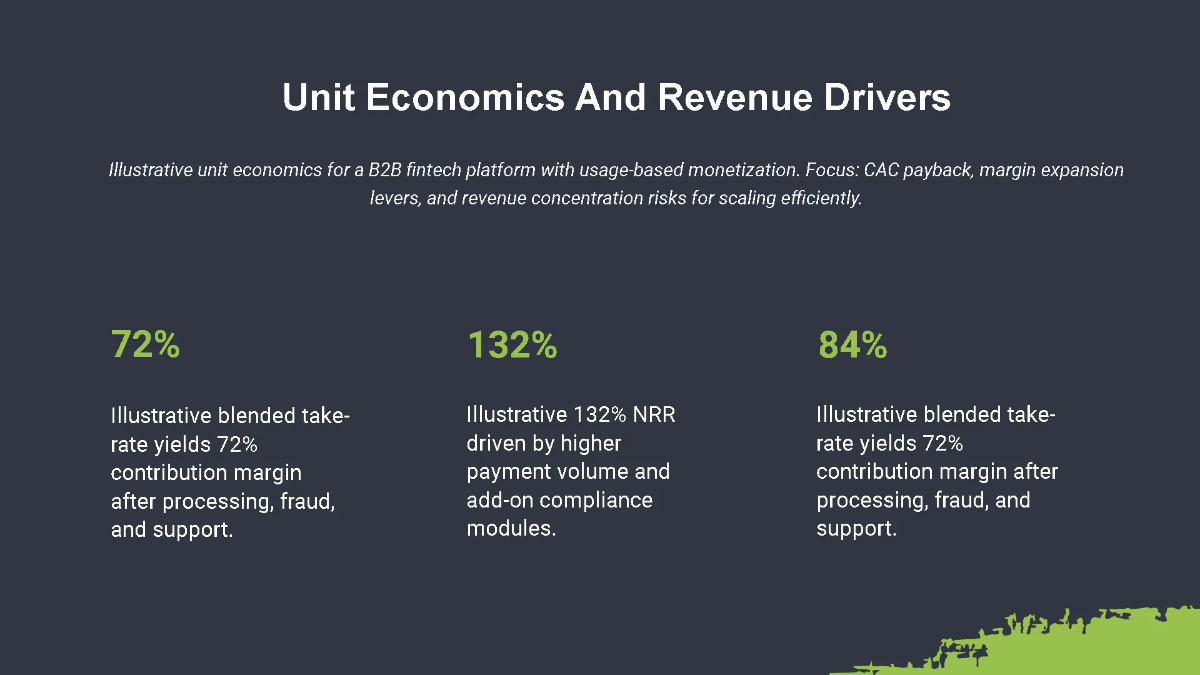
Task: Select the third take-rate description block
Action: (935, 471)
